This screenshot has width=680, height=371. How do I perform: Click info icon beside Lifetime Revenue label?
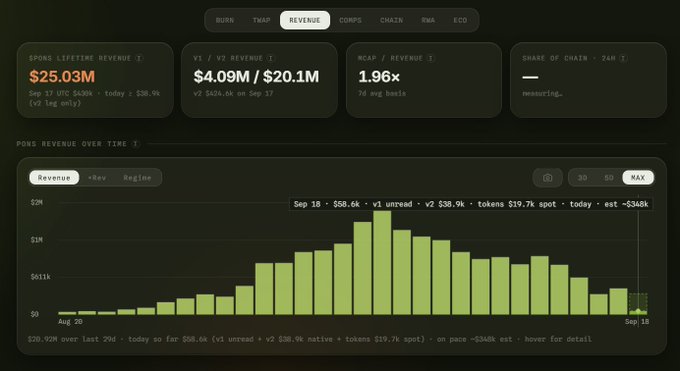139,58
